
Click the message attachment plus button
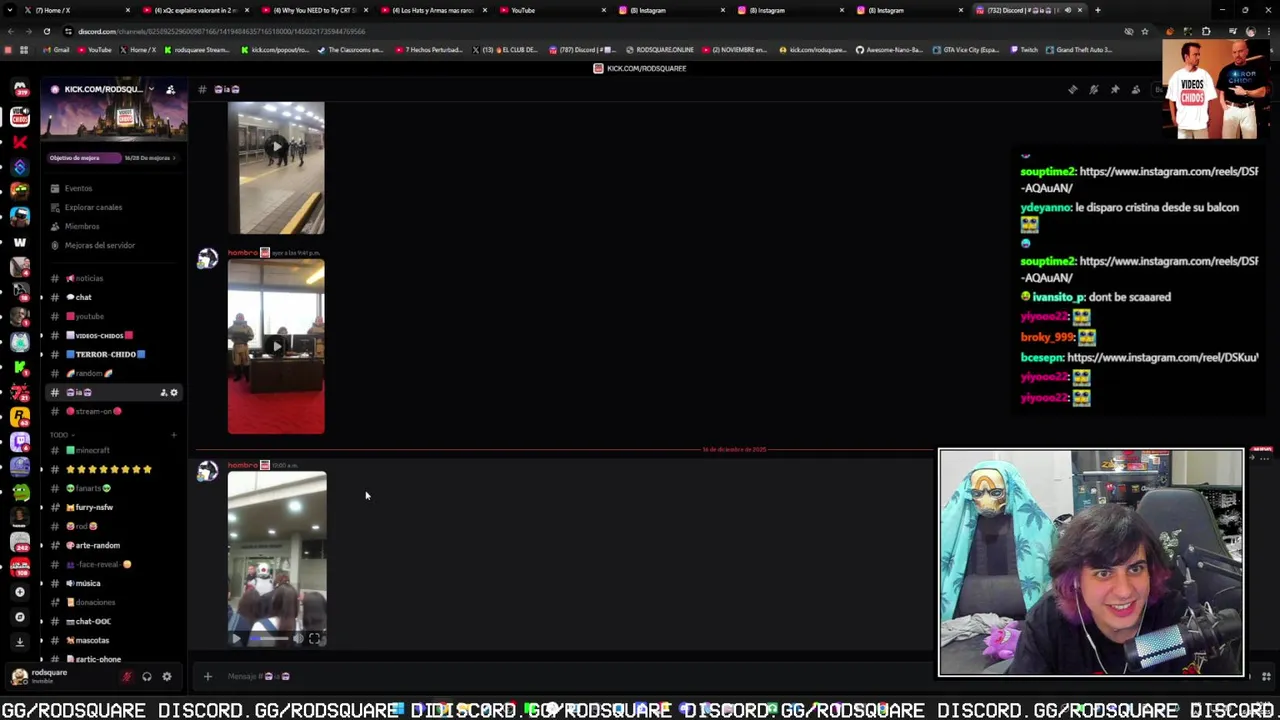207,677
